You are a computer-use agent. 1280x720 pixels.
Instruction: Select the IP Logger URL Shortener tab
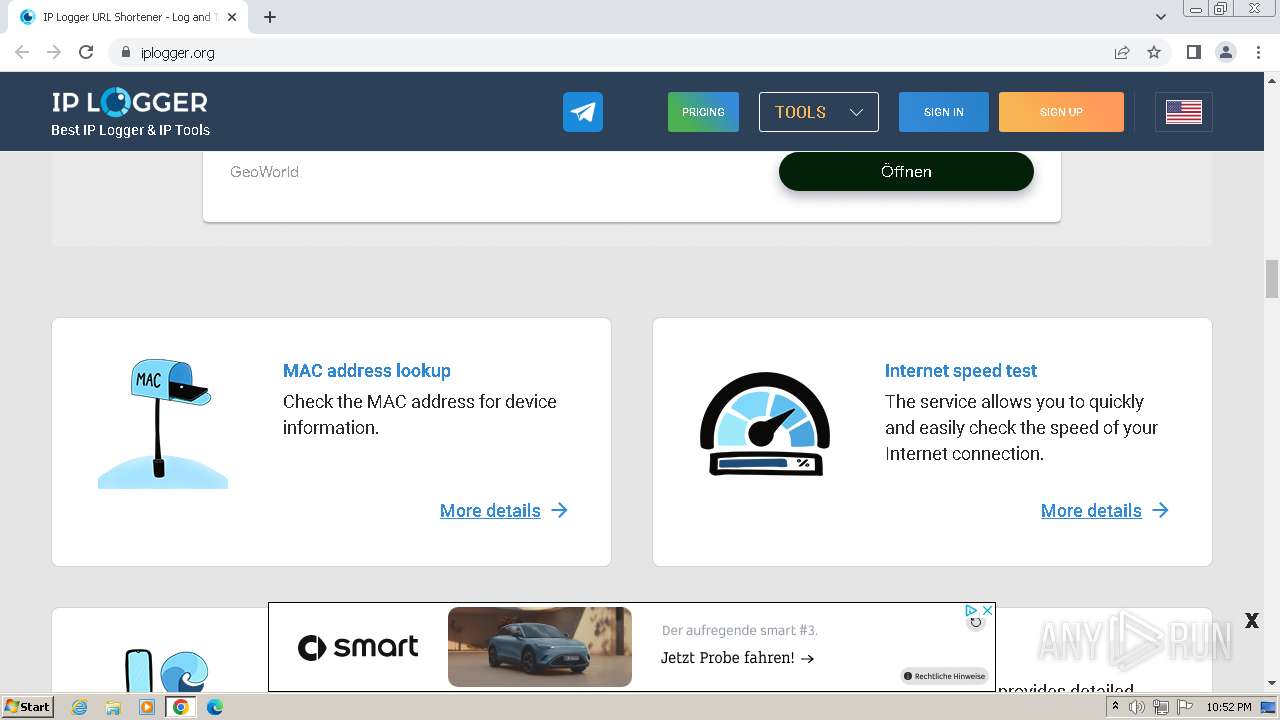pyautogui.click(x=128, y=17)
